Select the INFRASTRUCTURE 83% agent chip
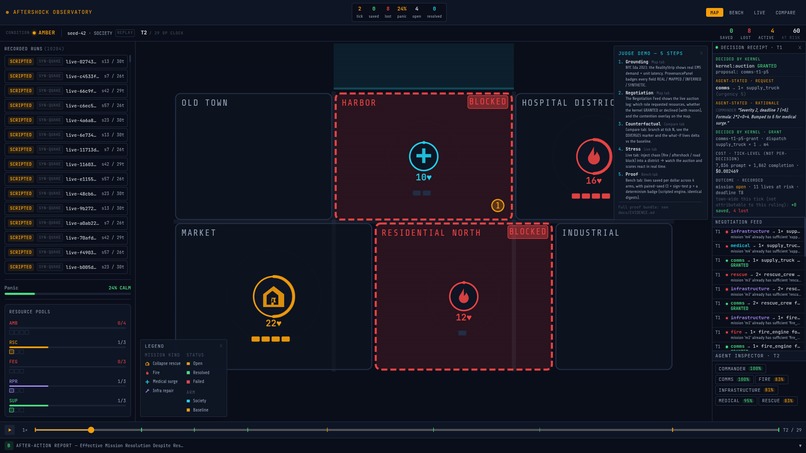The height and width of the screenshot is (453, 806). click(746, 390)
